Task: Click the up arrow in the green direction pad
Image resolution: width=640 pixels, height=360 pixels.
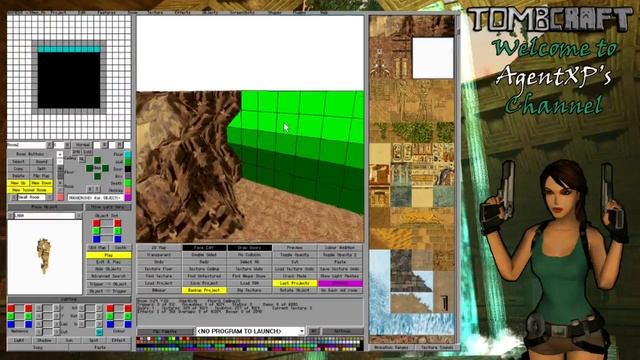Action: (x=97, y=160)
